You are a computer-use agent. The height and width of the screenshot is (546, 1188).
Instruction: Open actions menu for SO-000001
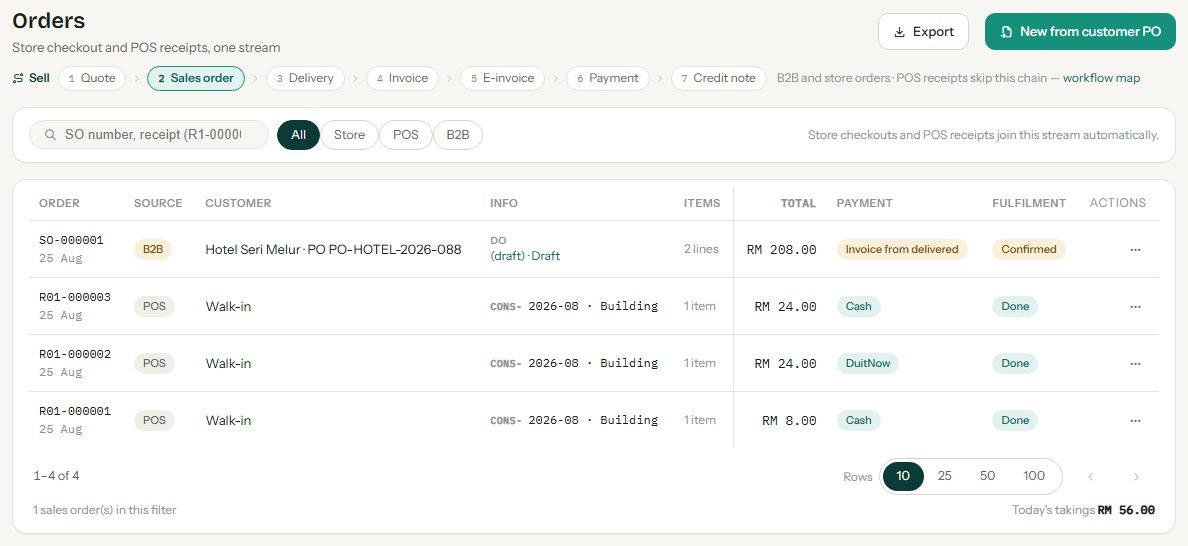[x=1135, y=249]
